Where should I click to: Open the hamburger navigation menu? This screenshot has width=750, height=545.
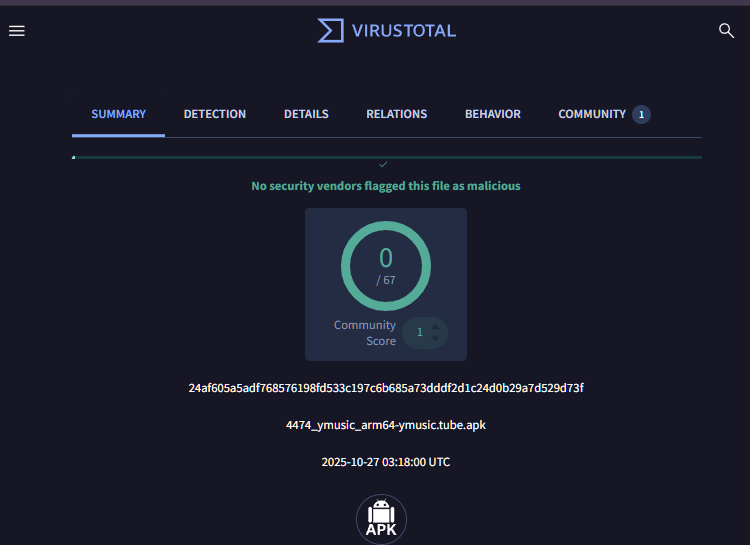[x=17, y=31]
